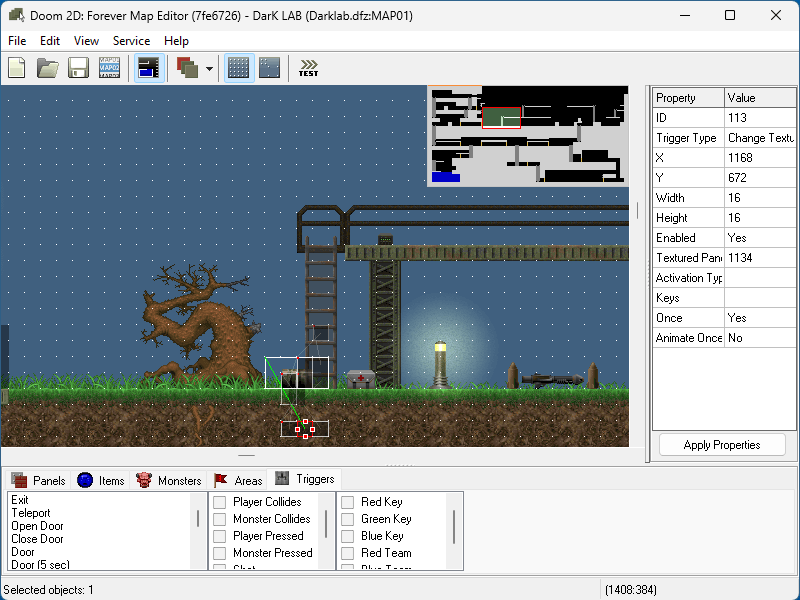Switch to the sparse grid icon

[269, 68]
